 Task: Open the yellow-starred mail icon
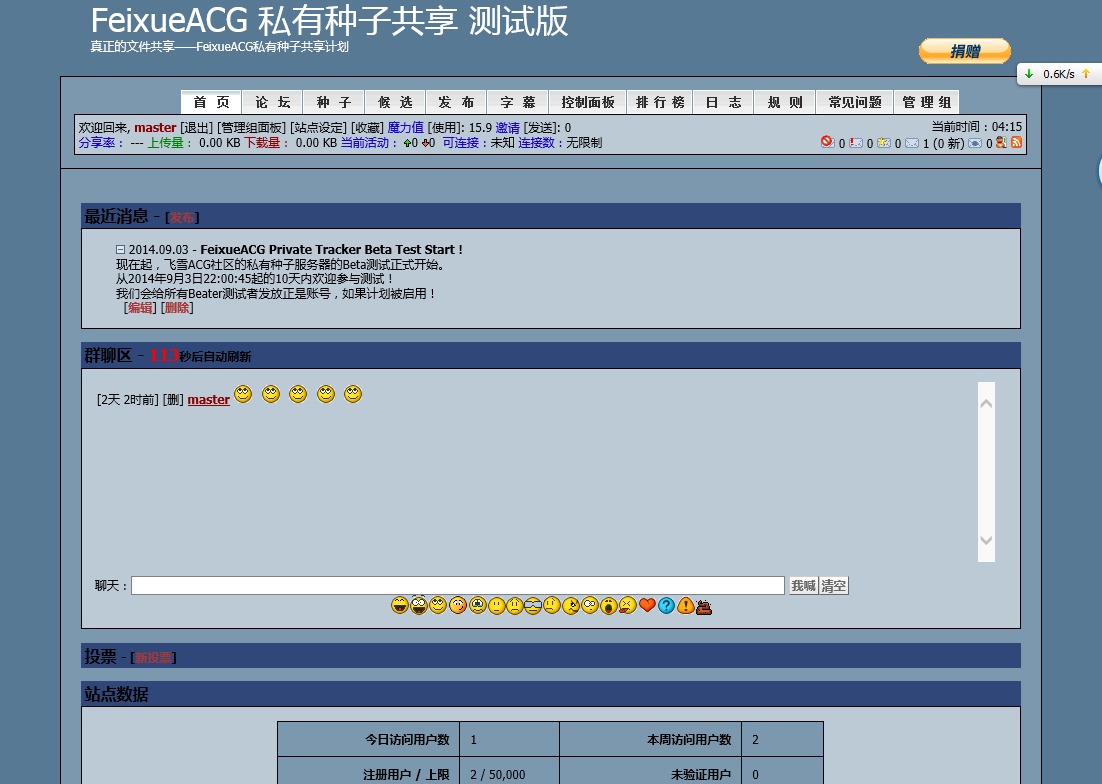(x=884, y=143)
